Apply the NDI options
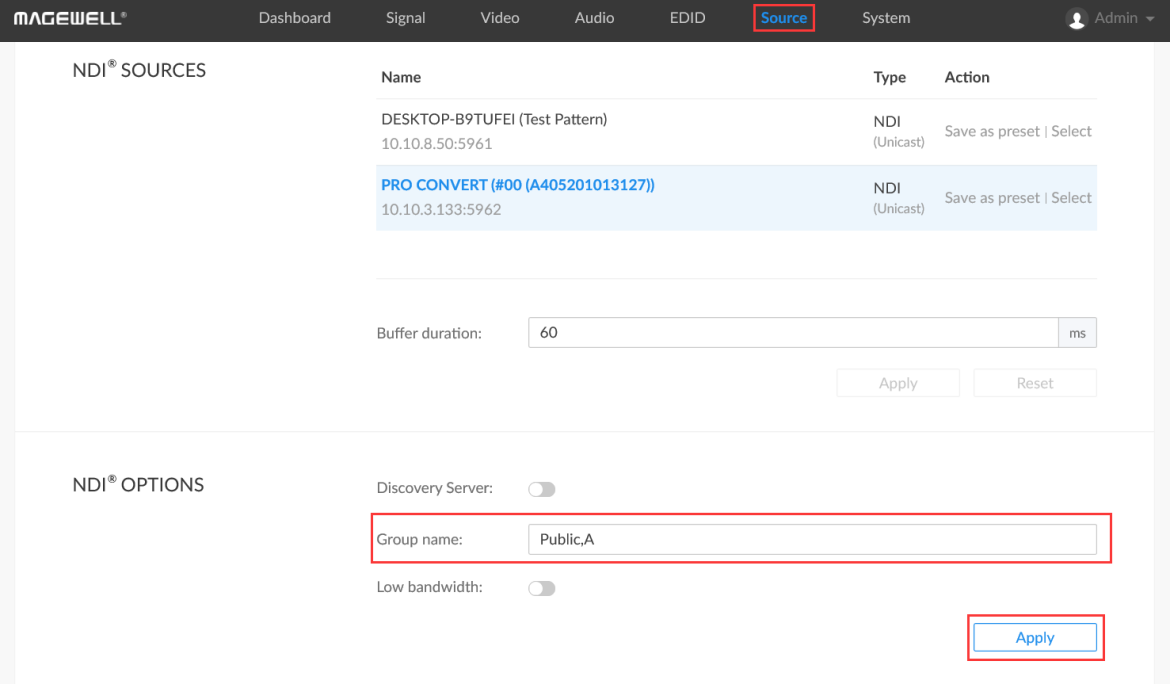1170x684 pixels. [1035, 638]
